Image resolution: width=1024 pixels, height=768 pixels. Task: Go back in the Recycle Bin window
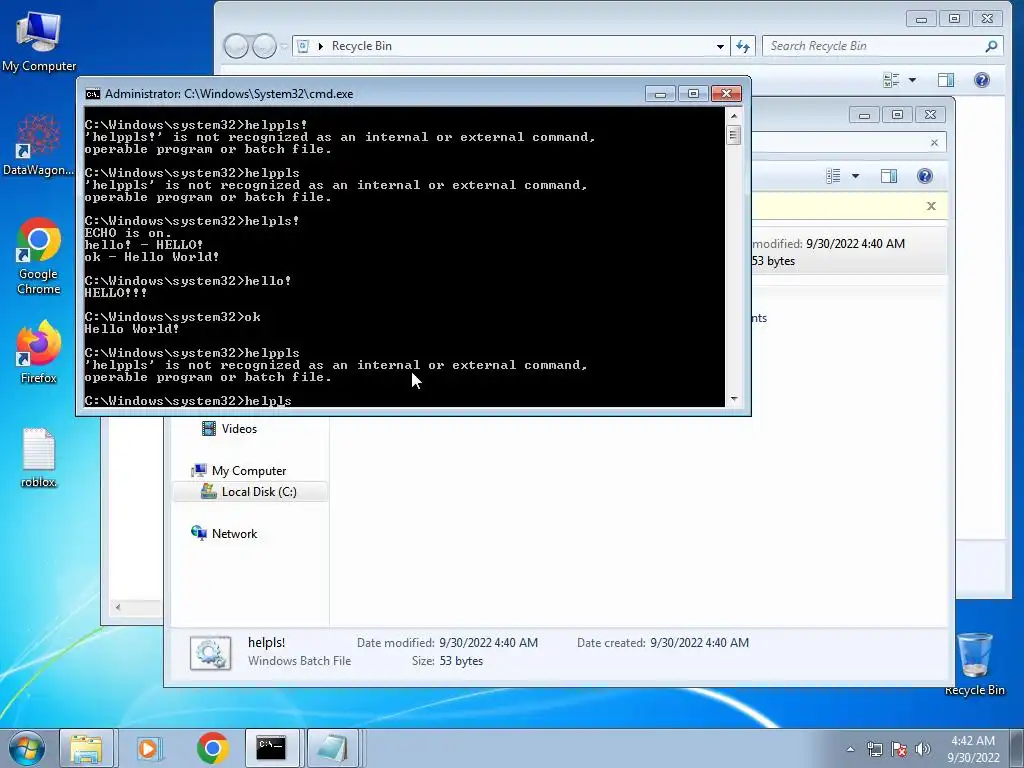tap(236, 46)
